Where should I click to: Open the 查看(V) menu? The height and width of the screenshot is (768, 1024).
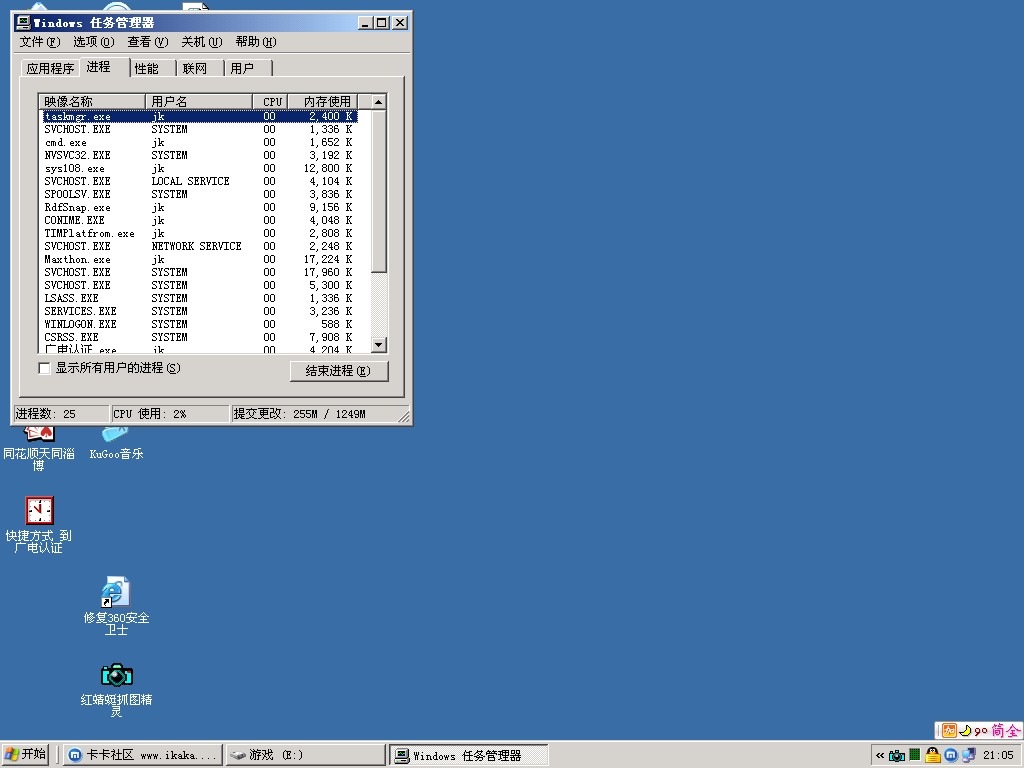tap(148, 42)
